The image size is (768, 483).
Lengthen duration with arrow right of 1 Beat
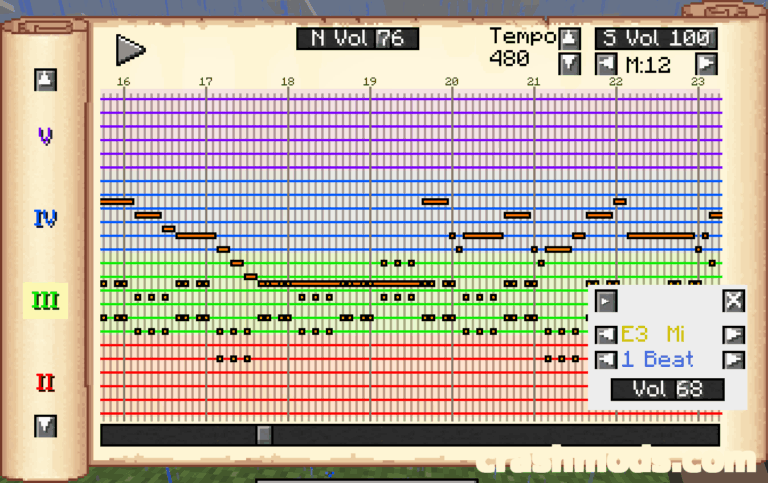point(734,360)
